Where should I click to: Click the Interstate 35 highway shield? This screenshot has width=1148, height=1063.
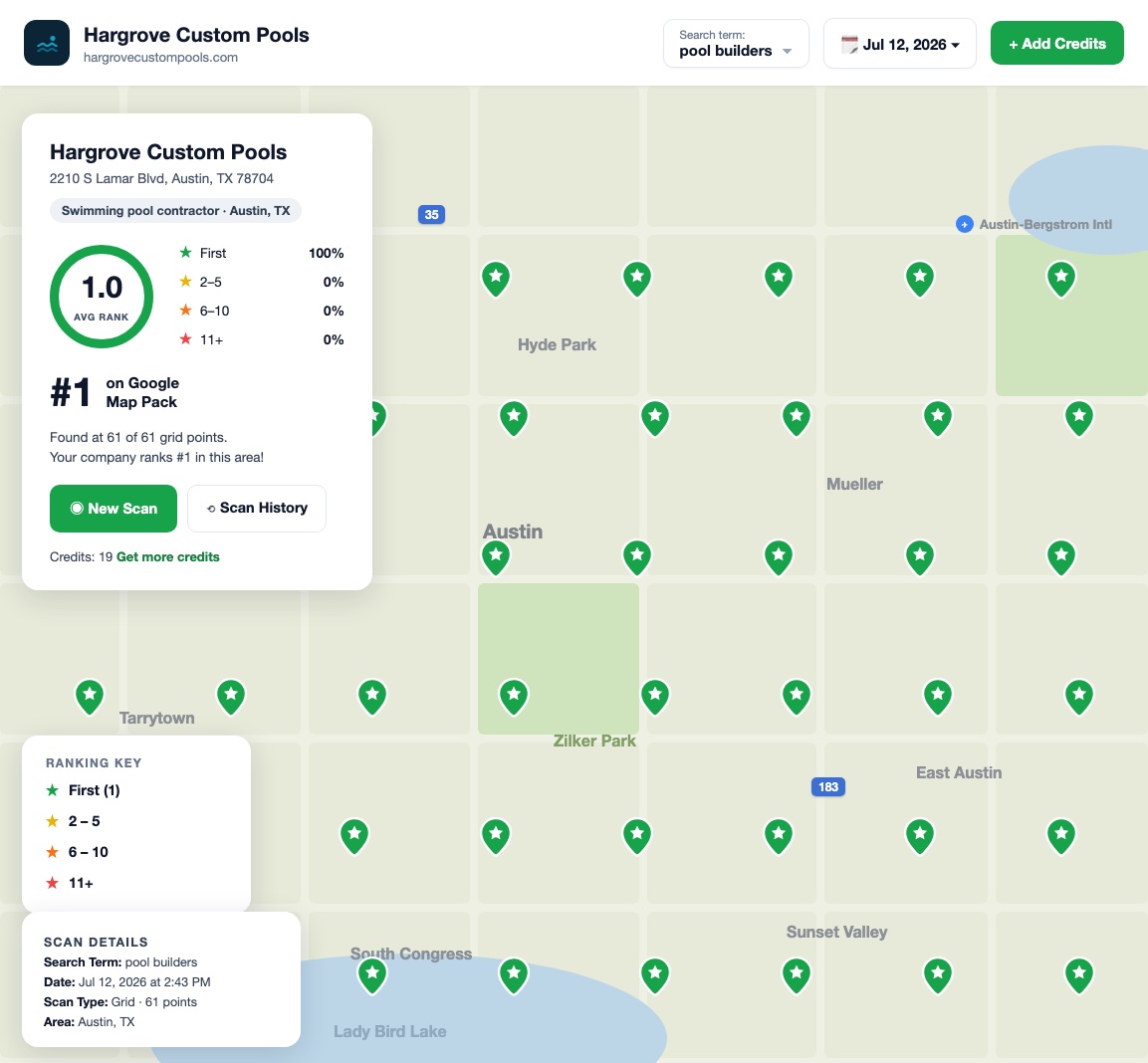[x=431, y=215]
